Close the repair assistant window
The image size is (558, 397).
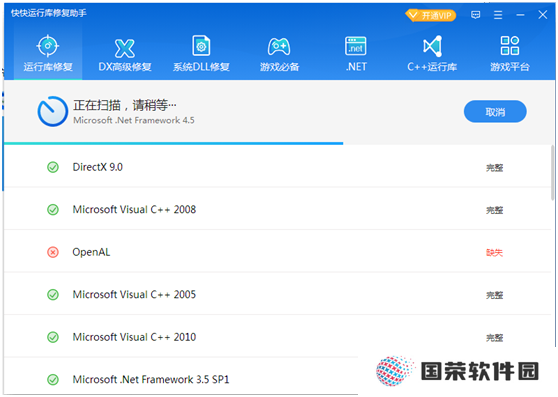543,15
